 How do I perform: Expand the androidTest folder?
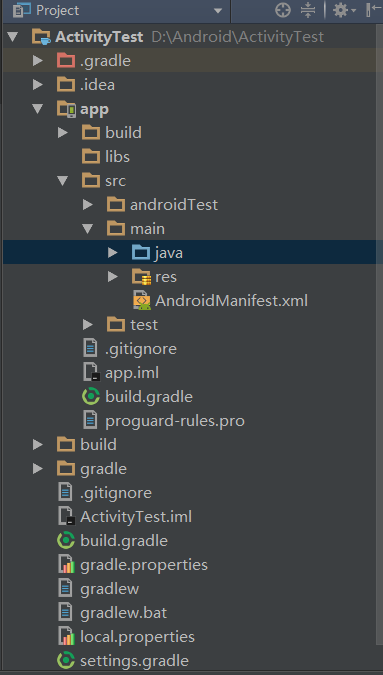(x=88, y=204)
